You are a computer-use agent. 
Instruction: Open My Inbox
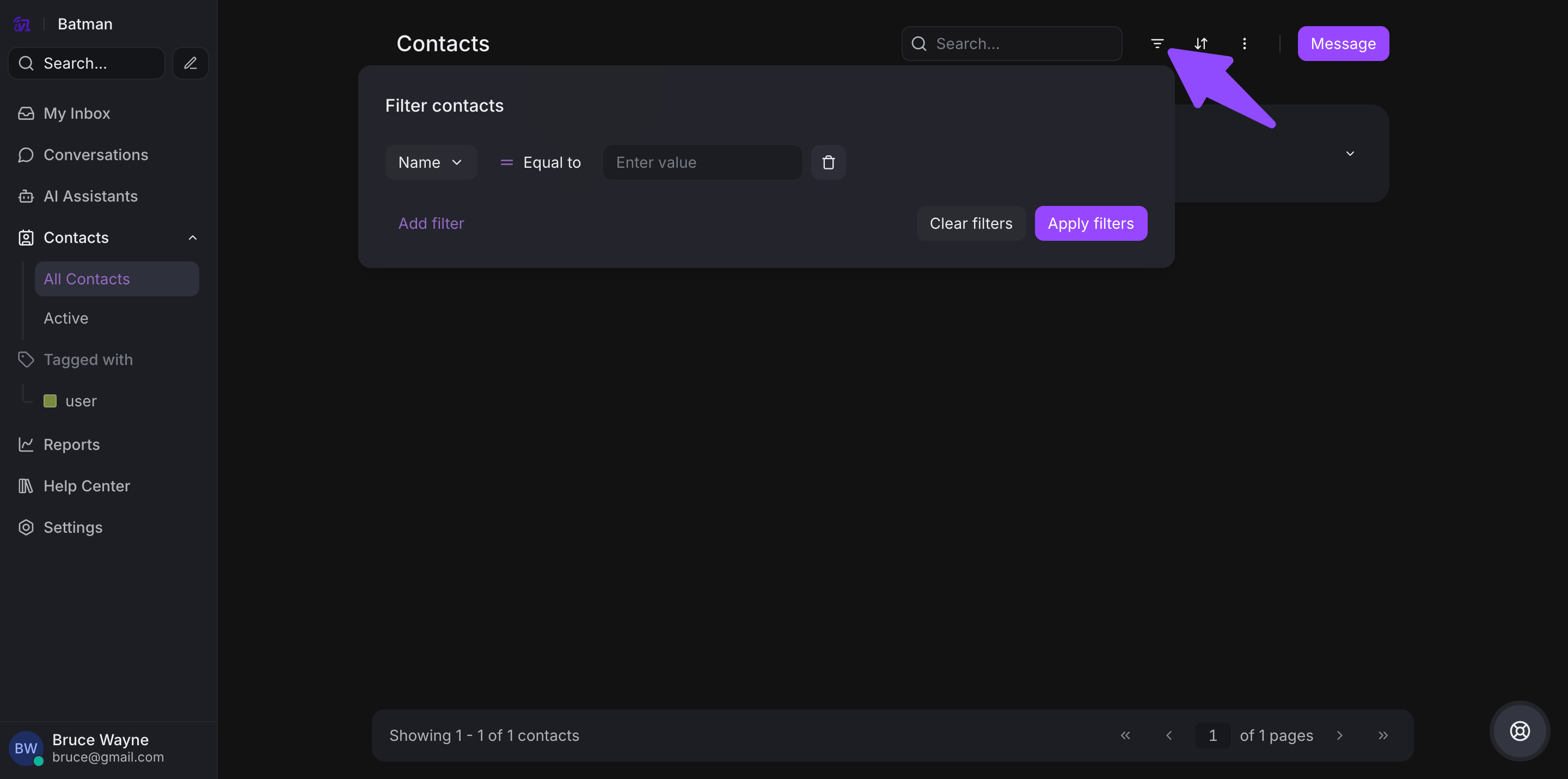tap(77, 113)
